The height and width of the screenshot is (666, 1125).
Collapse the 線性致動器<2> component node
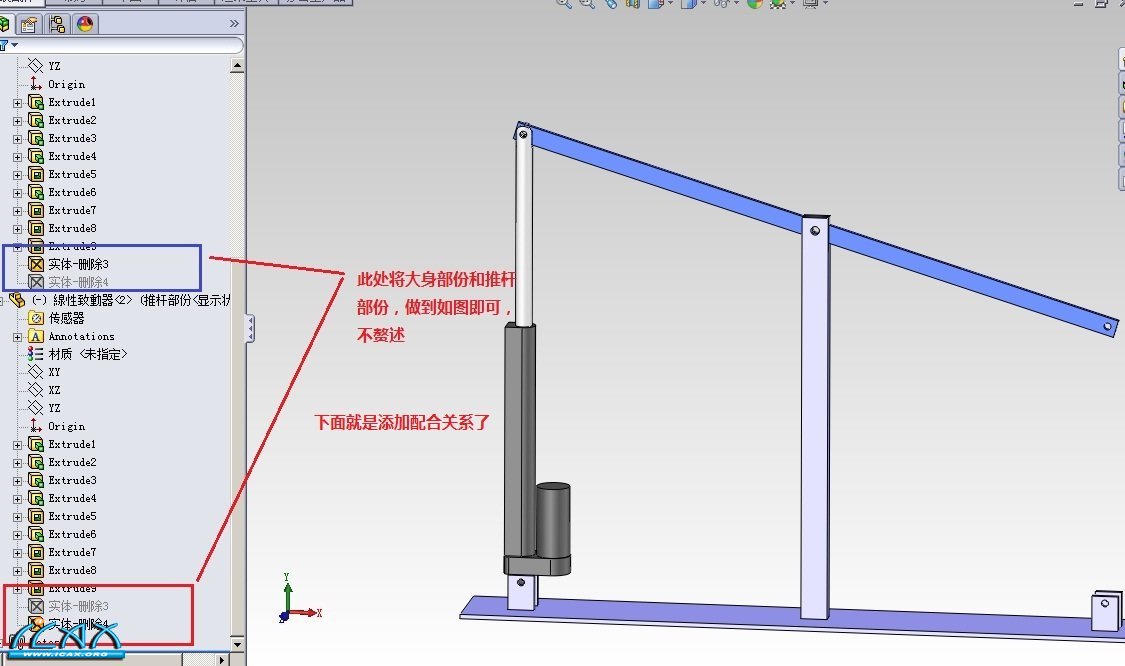pyautogui.click(x=2, y=301)
